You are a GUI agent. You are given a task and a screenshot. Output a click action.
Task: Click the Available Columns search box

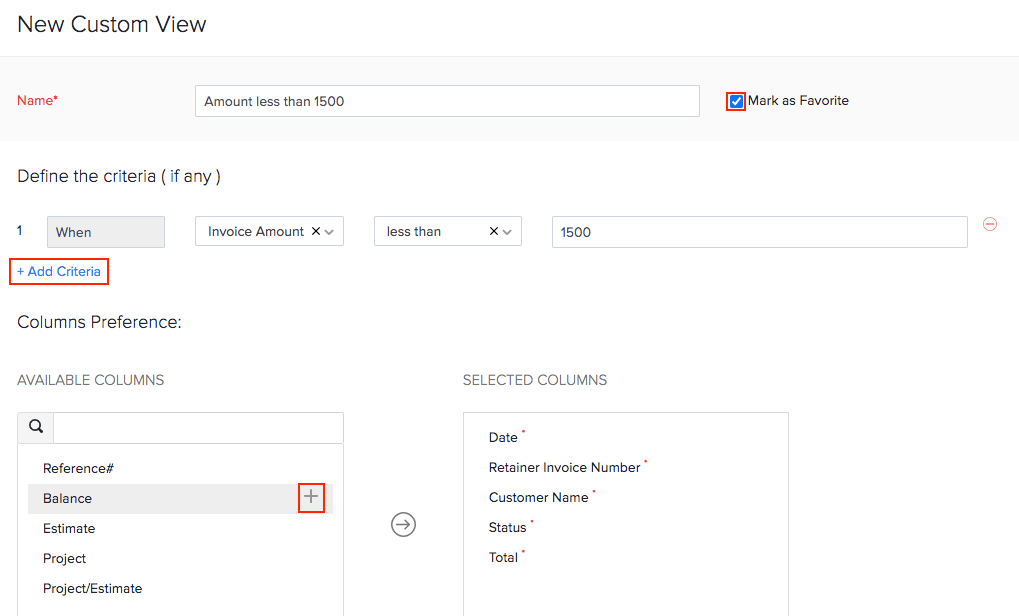point(198,428)
